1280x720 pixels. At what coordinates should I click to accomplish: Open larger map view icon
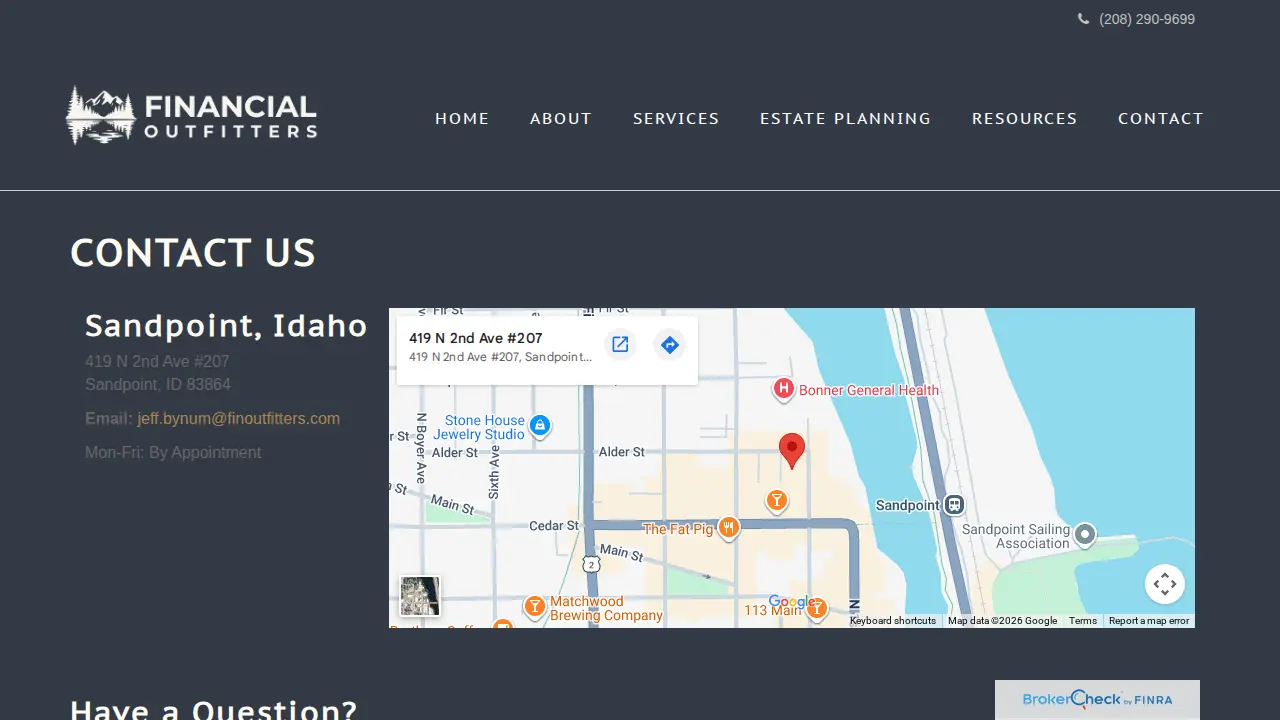(620, 345)
